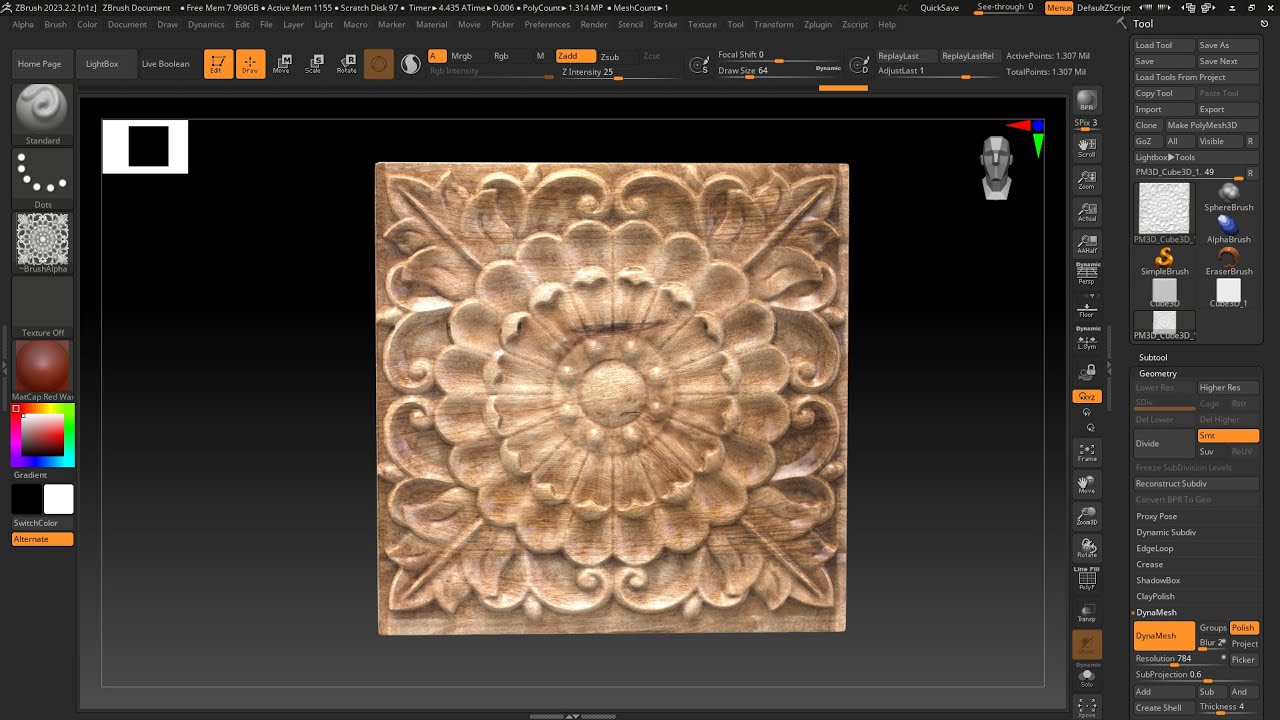Toggle Smt option next to Divide

click(1228, 436)
